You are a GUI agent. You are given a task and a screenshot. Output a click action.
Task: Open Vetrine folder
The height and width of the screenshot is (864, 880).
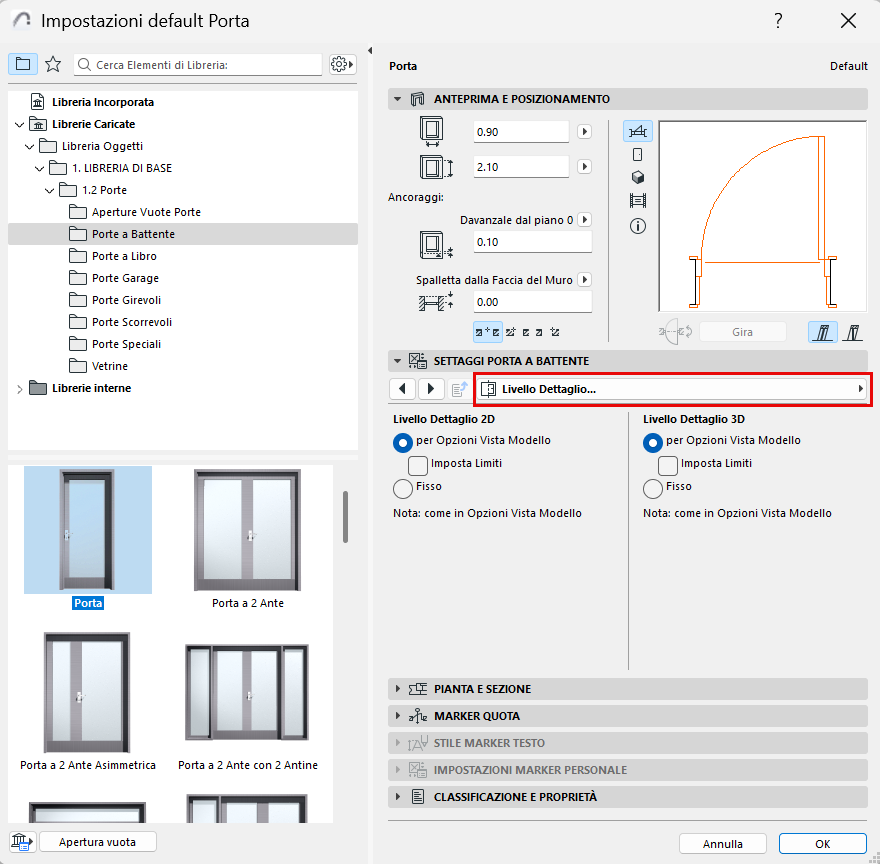coord(109,366)
